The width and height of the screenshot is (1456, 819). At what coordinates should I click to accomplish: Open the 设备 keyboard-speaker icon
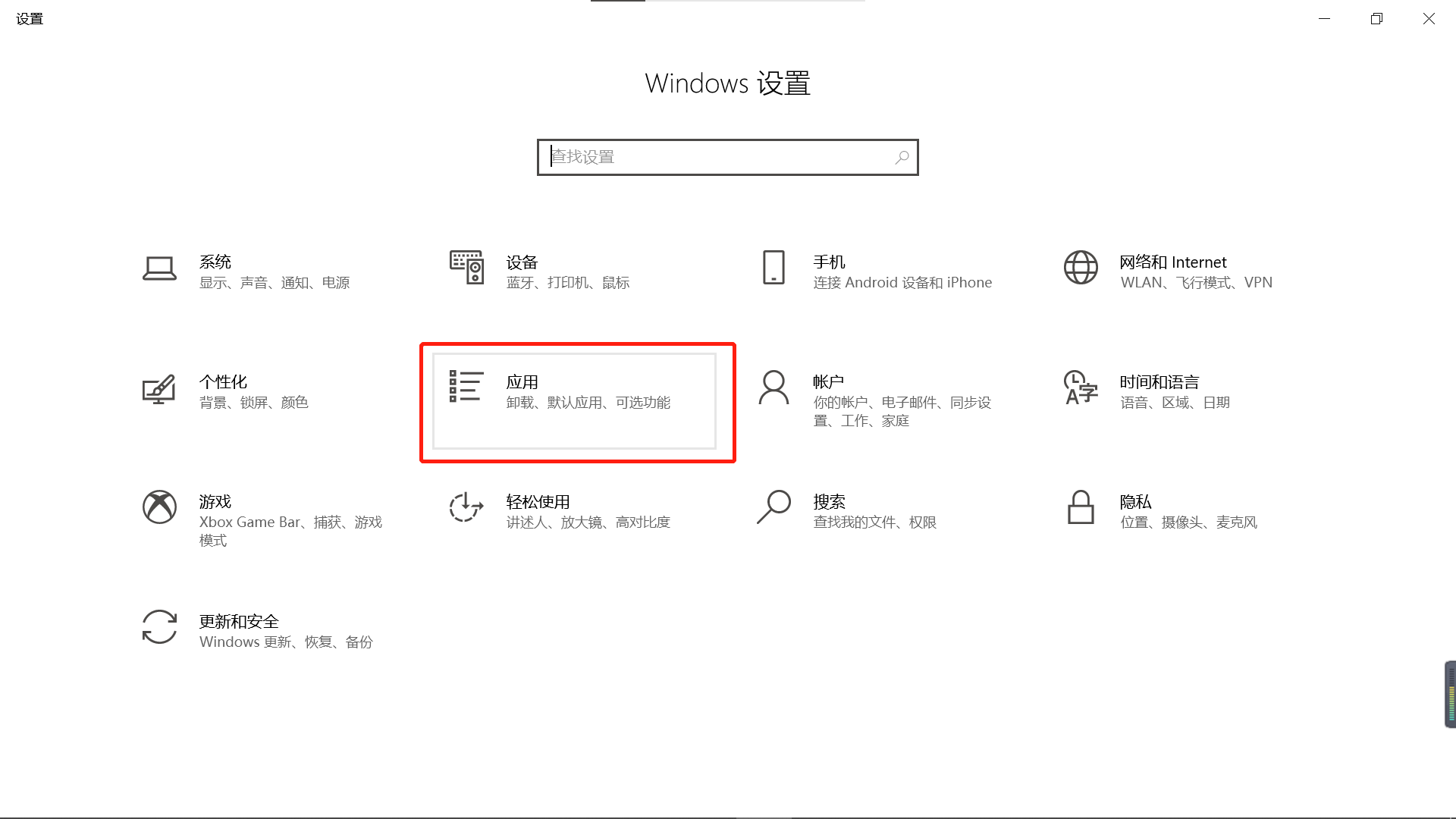(x=466, y=268)
